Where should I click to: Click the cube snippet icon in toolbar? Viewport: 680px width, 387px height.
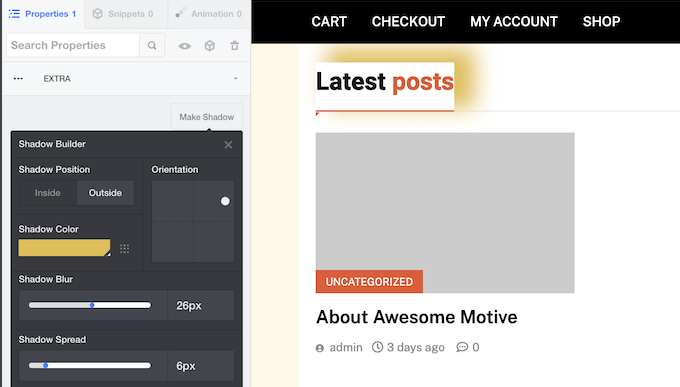click(210, 46)
